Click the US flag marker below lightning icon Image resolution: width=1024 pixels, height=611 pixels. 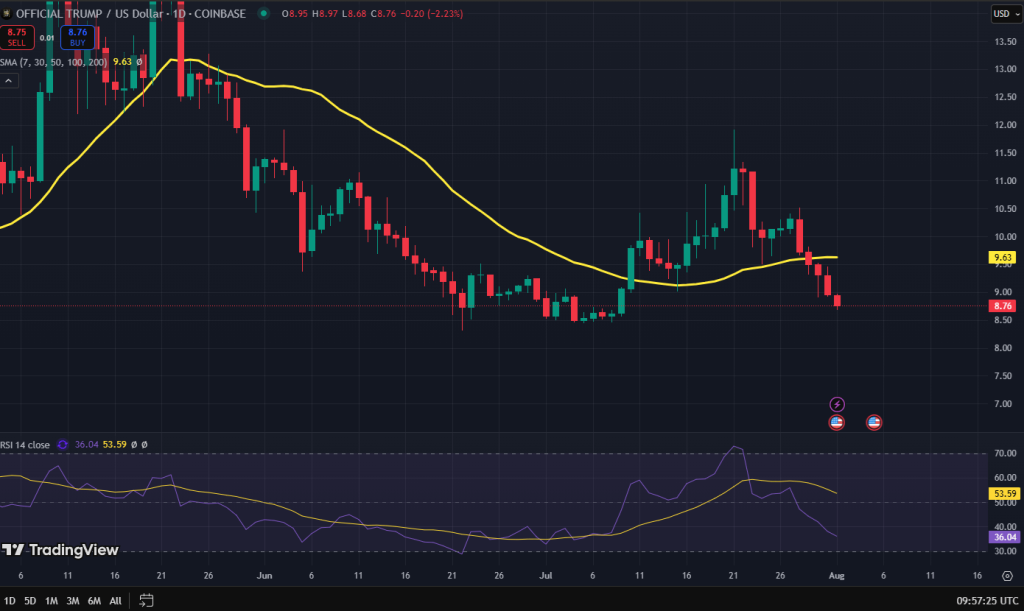[x=837, y=422]
